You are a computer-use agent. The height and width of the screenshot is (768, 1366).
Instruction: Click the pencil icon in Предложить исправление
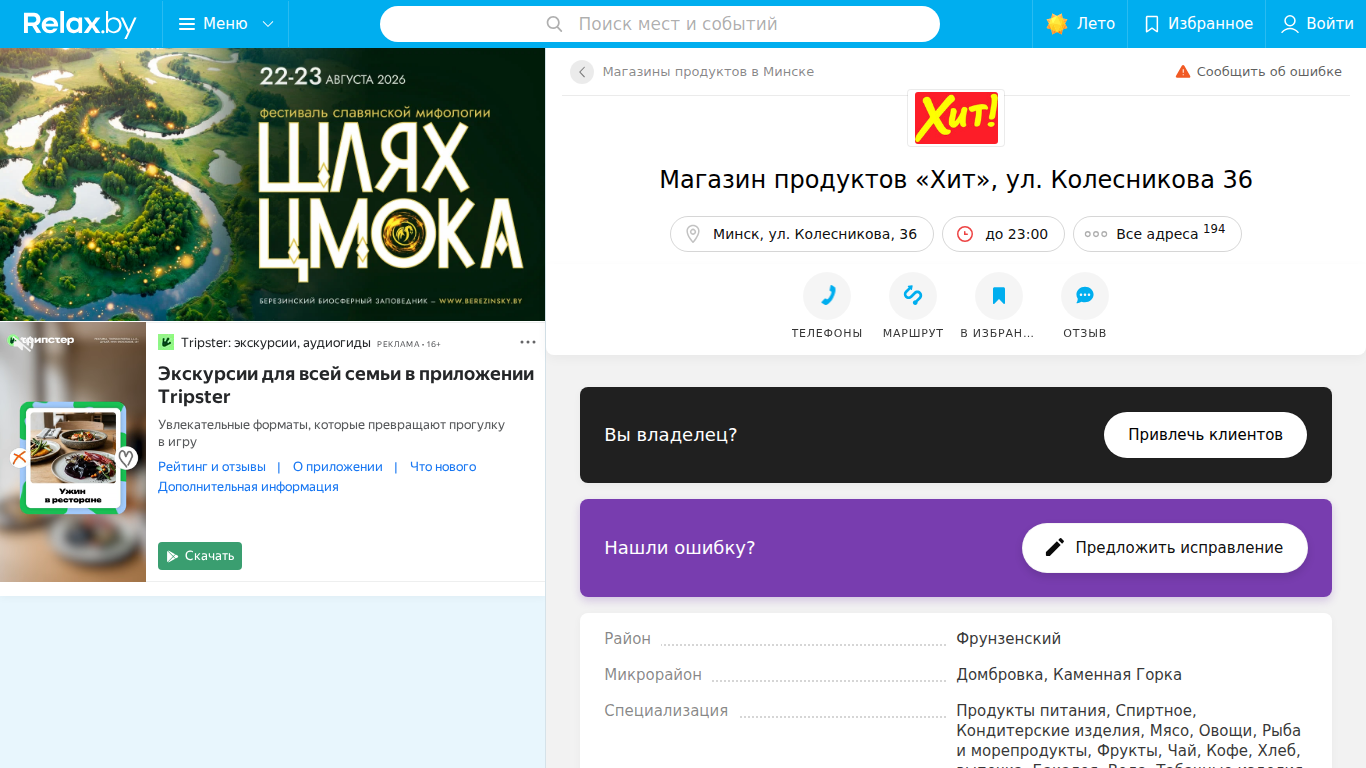pos(1055,548)
